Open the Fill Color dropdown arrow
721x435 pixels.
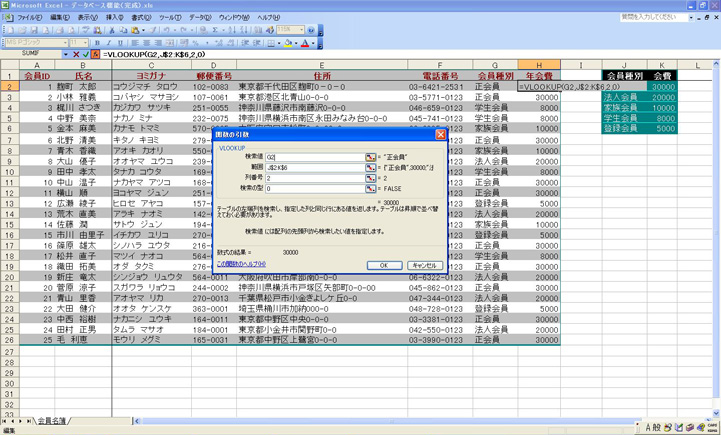pos(296,43)
